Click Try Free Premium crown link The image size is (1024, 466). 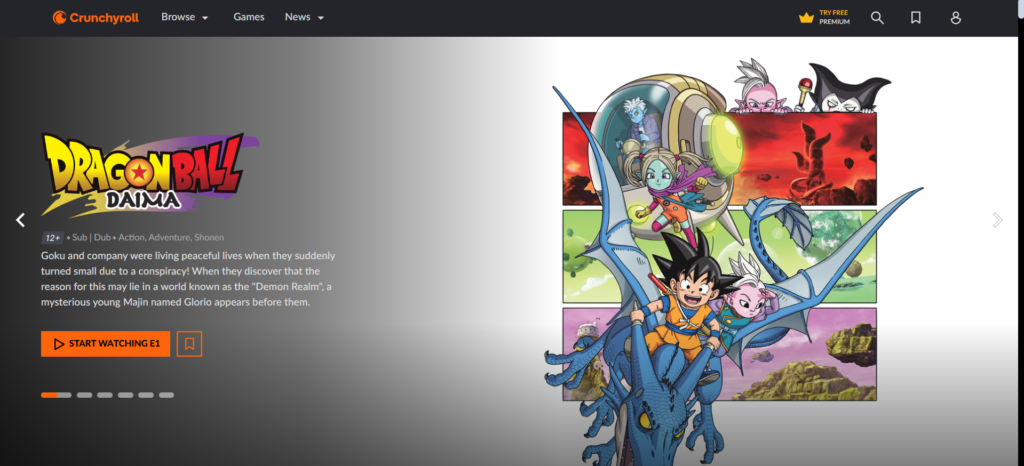824,18
